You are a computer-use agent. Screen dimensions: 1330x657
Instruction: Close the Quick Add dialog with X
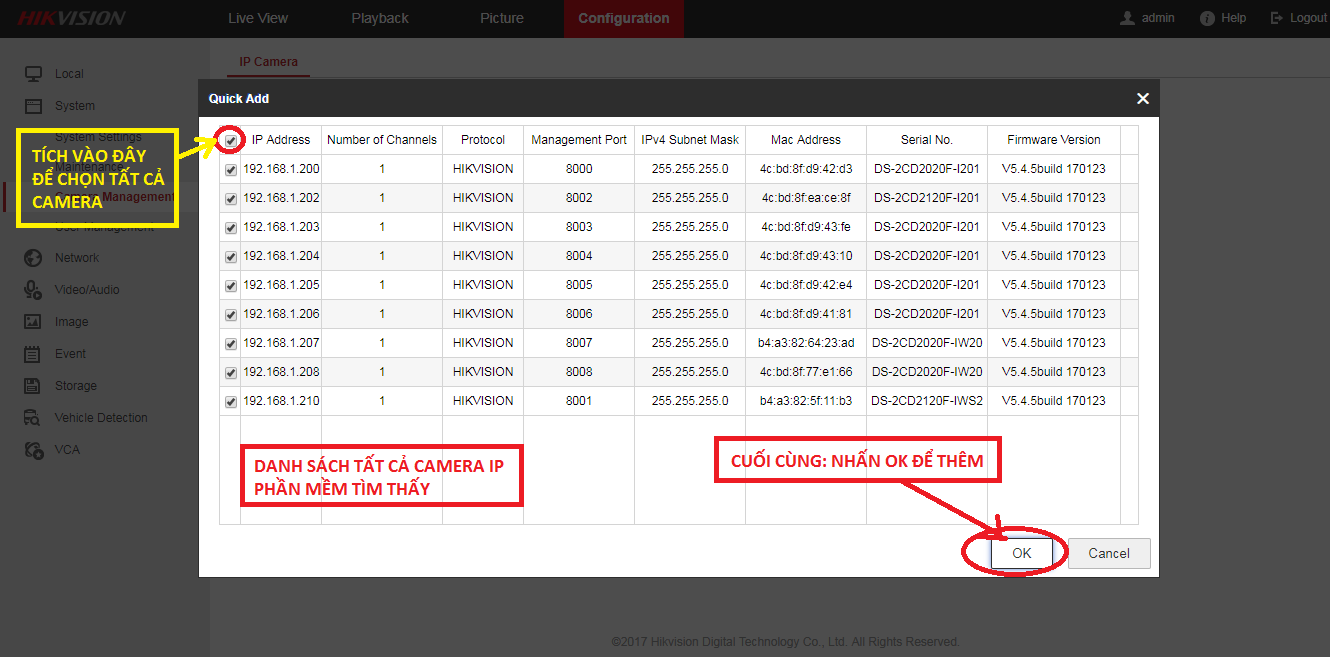pyautogui.click(x=1143, y=98)
